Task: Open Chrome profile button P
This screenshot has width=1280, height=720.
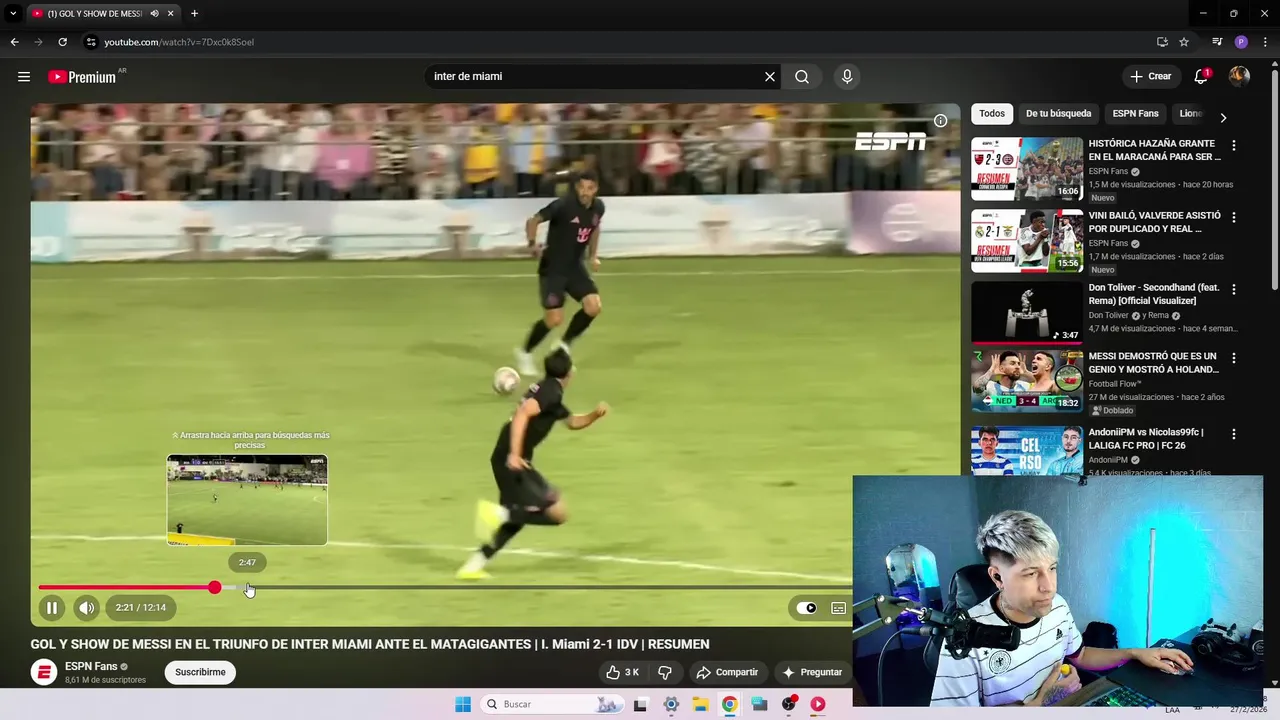Action: pyautogui.click(x=1241, y=42)
